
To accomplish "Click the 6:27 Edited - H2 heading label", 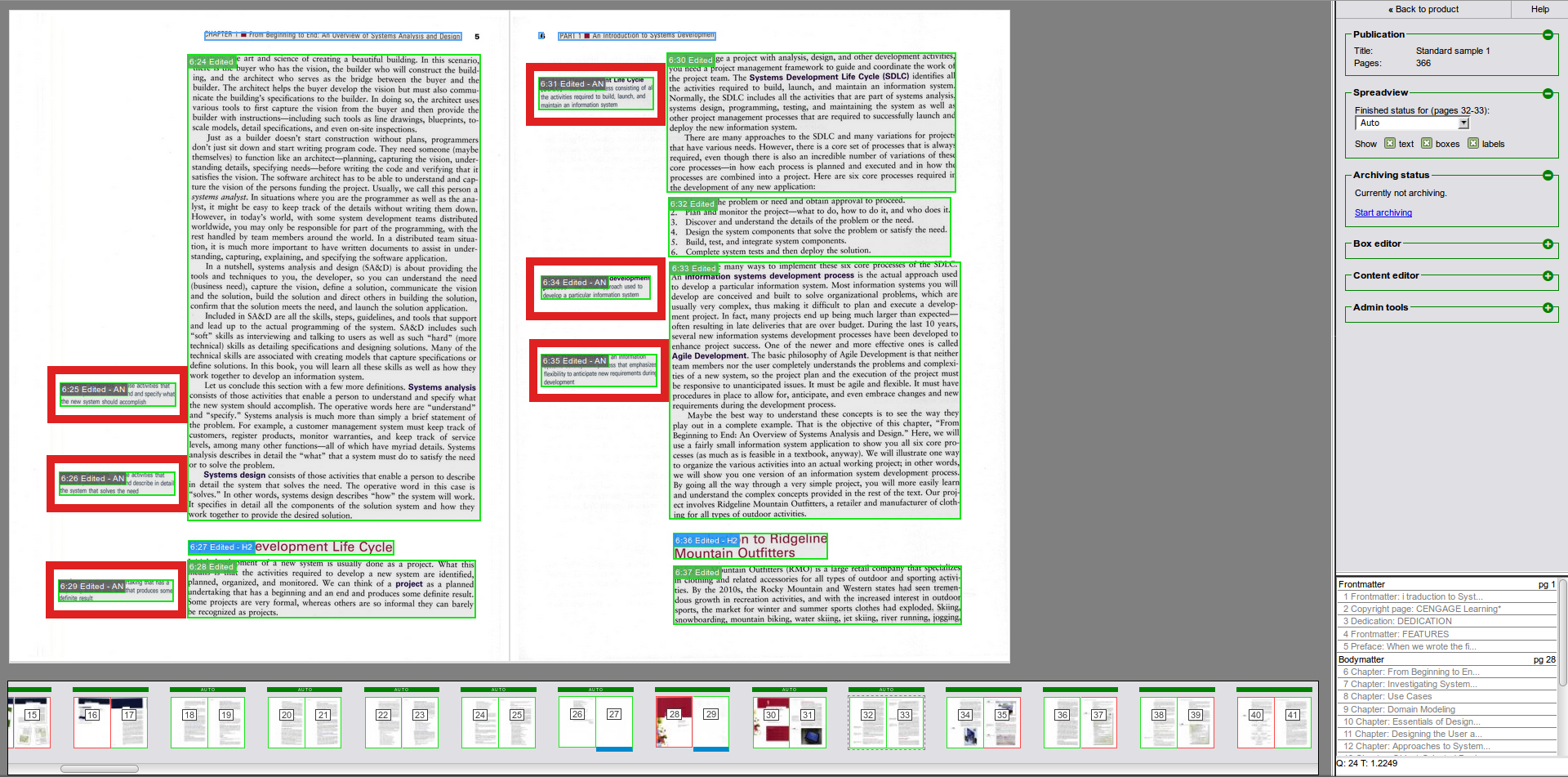I will point(220,547).
